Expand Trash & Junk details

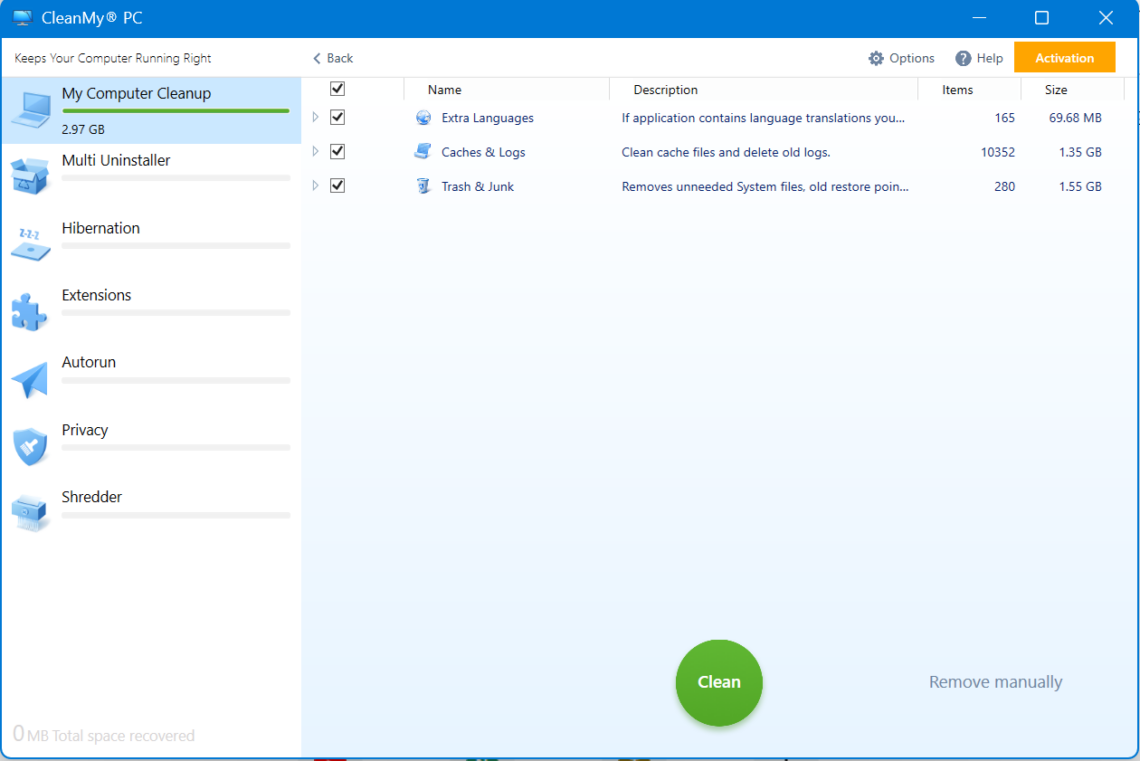pyautogui.click(x=315, y=185)
